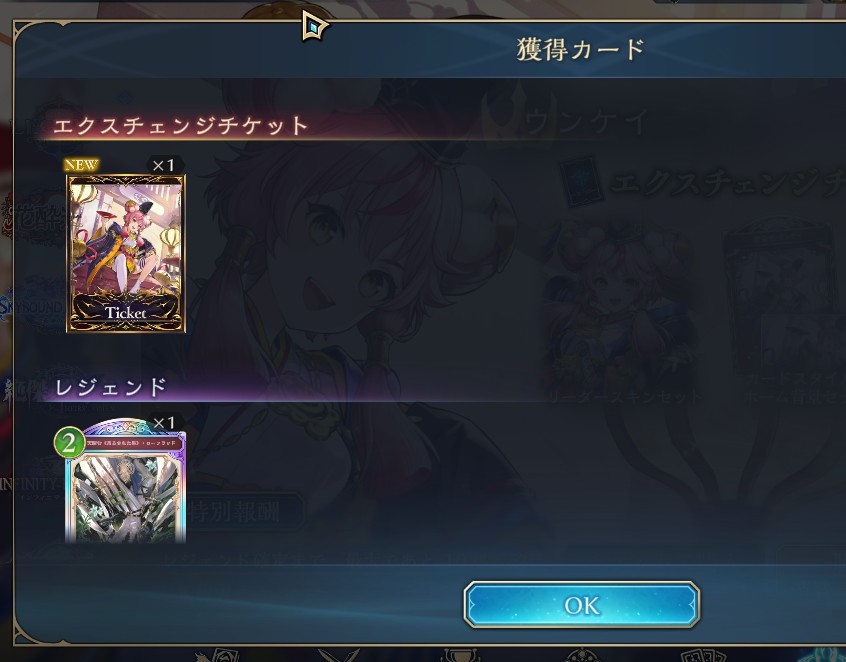The width and height of the screenshot is (846, 662).
Task: Open the card pack icon in bottom bar
Action: 703,656
